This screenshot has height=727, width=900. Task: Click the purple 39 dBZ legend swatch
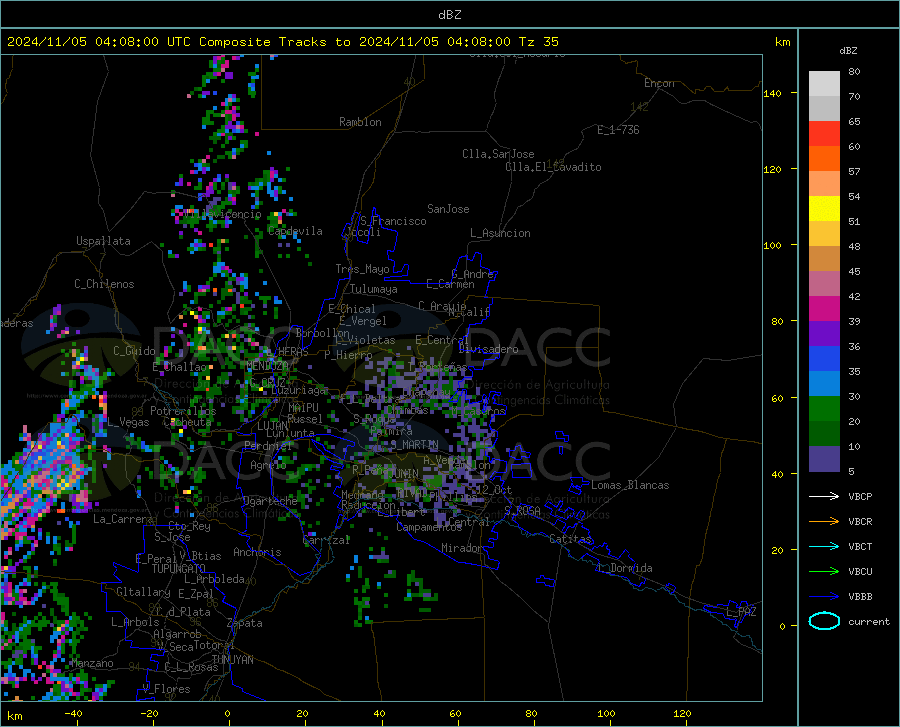tap(824, 334)
